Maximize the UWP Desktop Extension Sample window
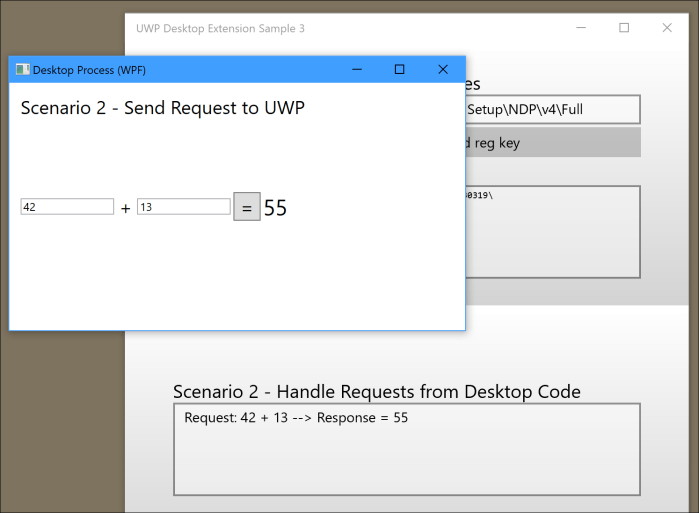 tap(624, 28)
